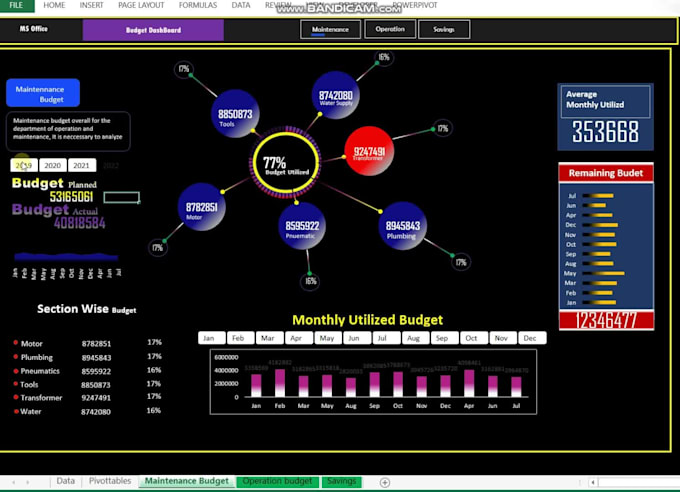Click the Operation navigation button
This screenshot has width=680, height=492.
pos(390,29)
